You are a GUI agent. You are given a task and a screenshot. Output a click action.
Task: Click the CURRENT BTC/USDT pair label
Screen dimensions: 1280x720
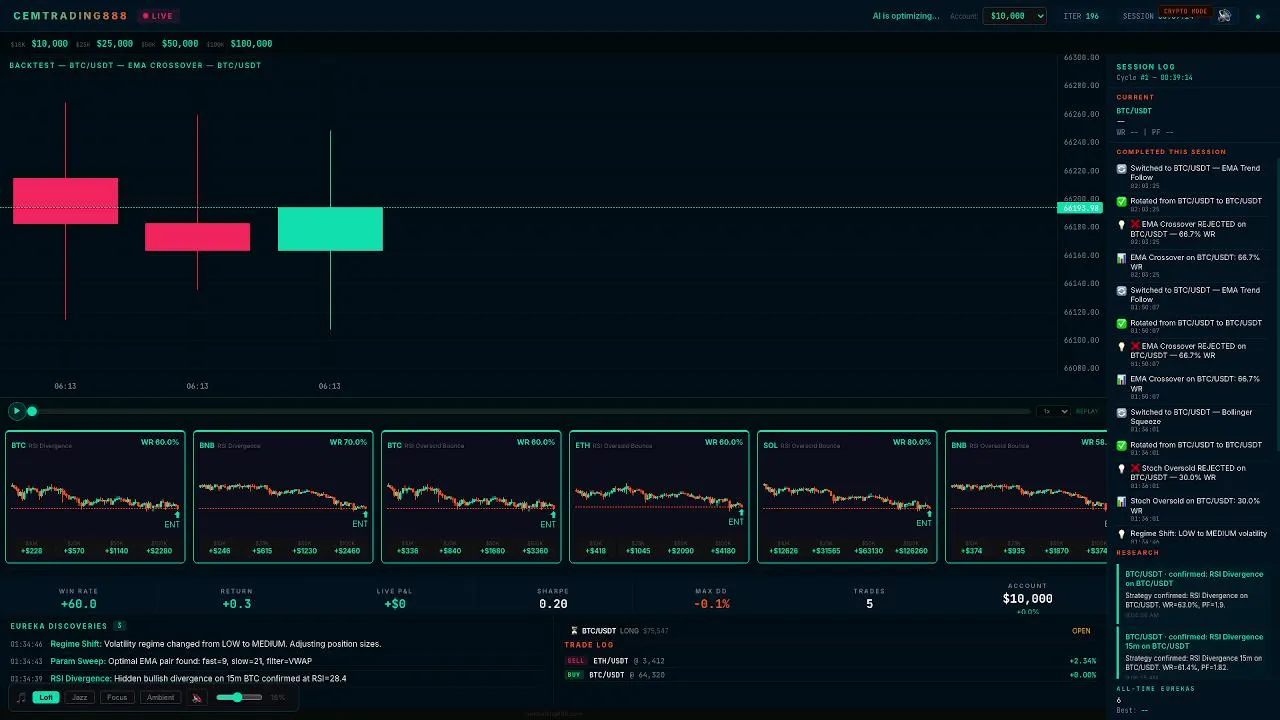click(x=1134, y=111)
